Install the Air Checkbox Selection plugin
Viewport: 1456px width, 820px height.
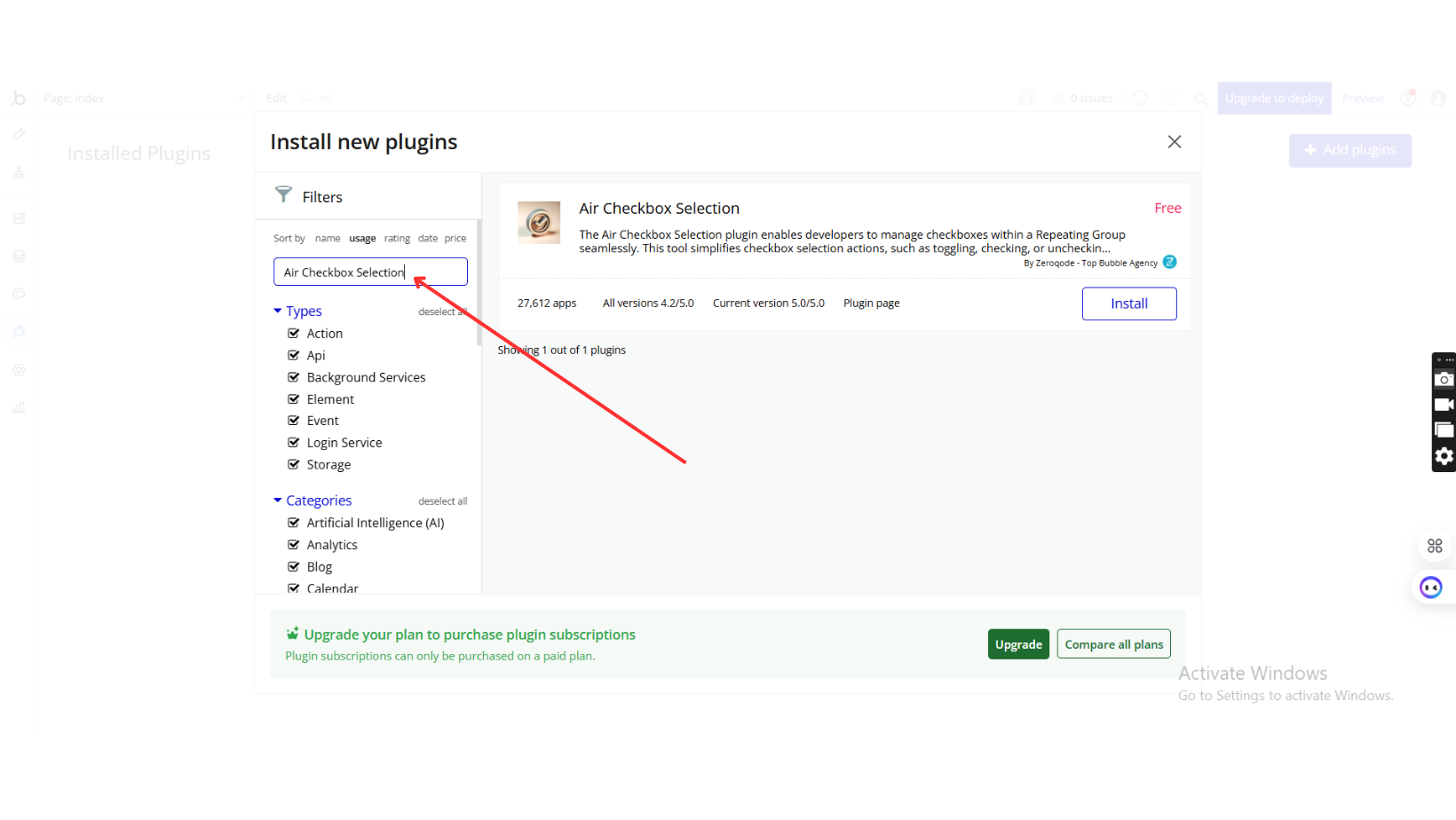[x=1129, y=304]
